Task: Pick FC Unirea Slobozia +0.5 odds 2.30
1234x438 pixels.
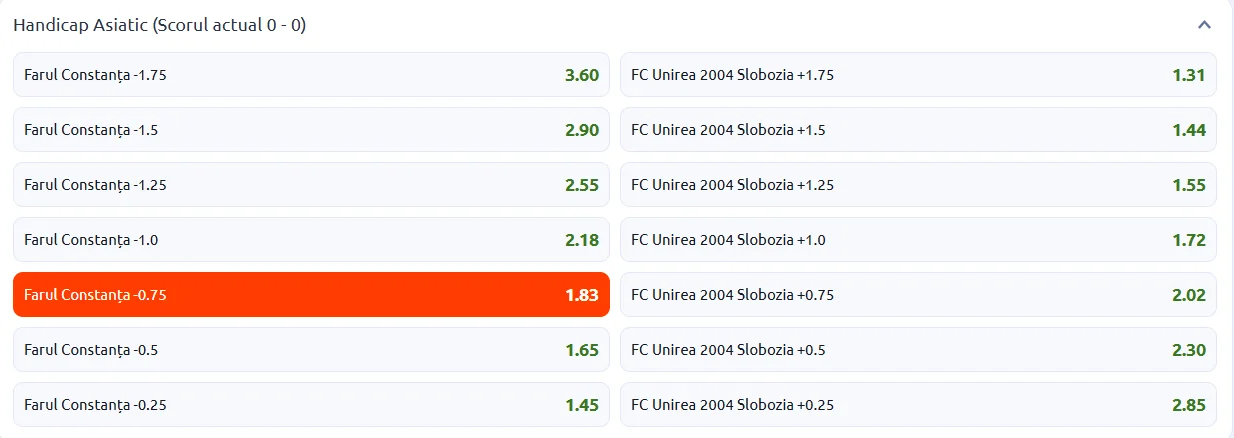Action: (918, 350)
